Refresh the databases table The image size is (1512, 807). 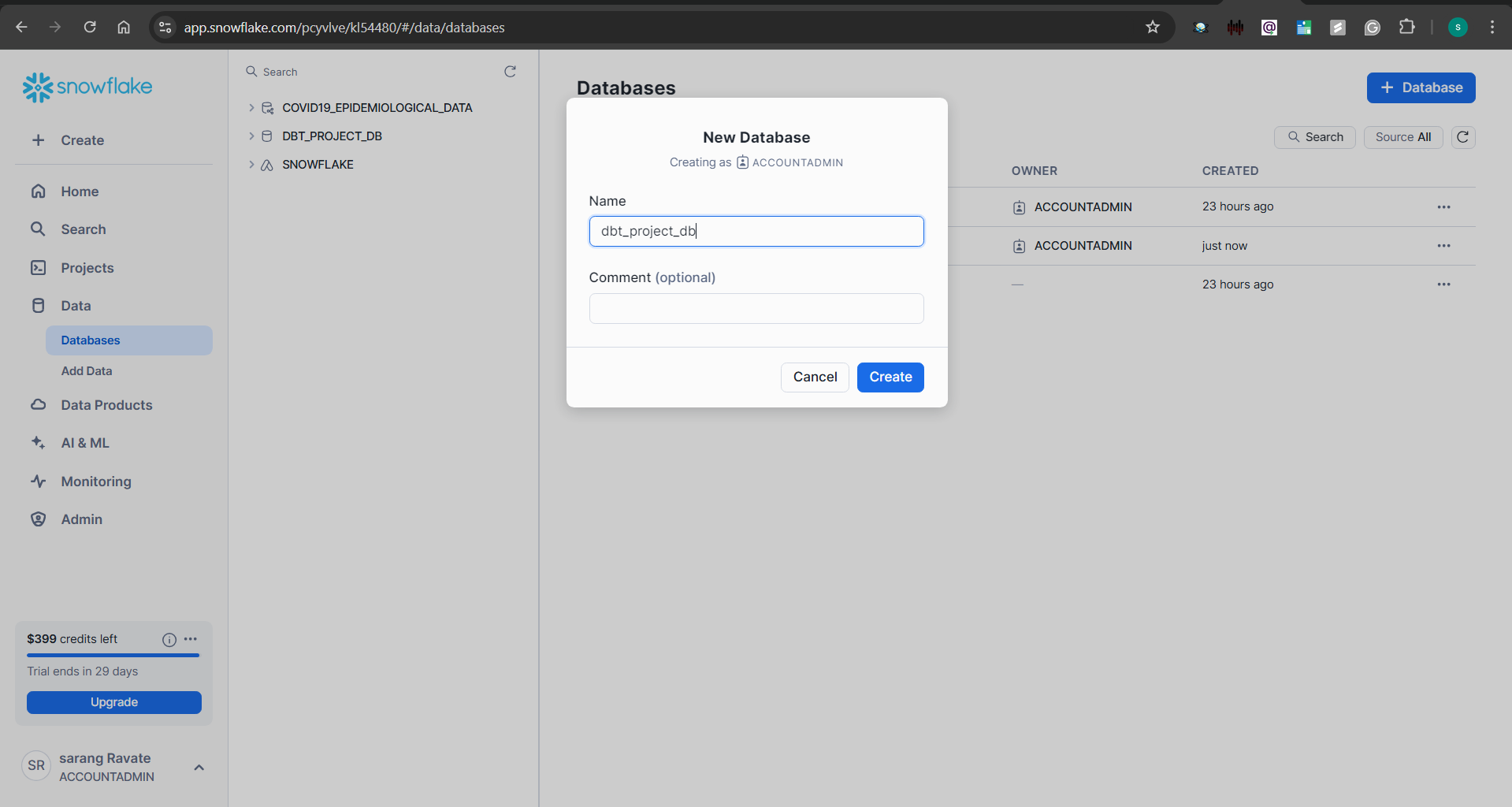(1463, 137)
